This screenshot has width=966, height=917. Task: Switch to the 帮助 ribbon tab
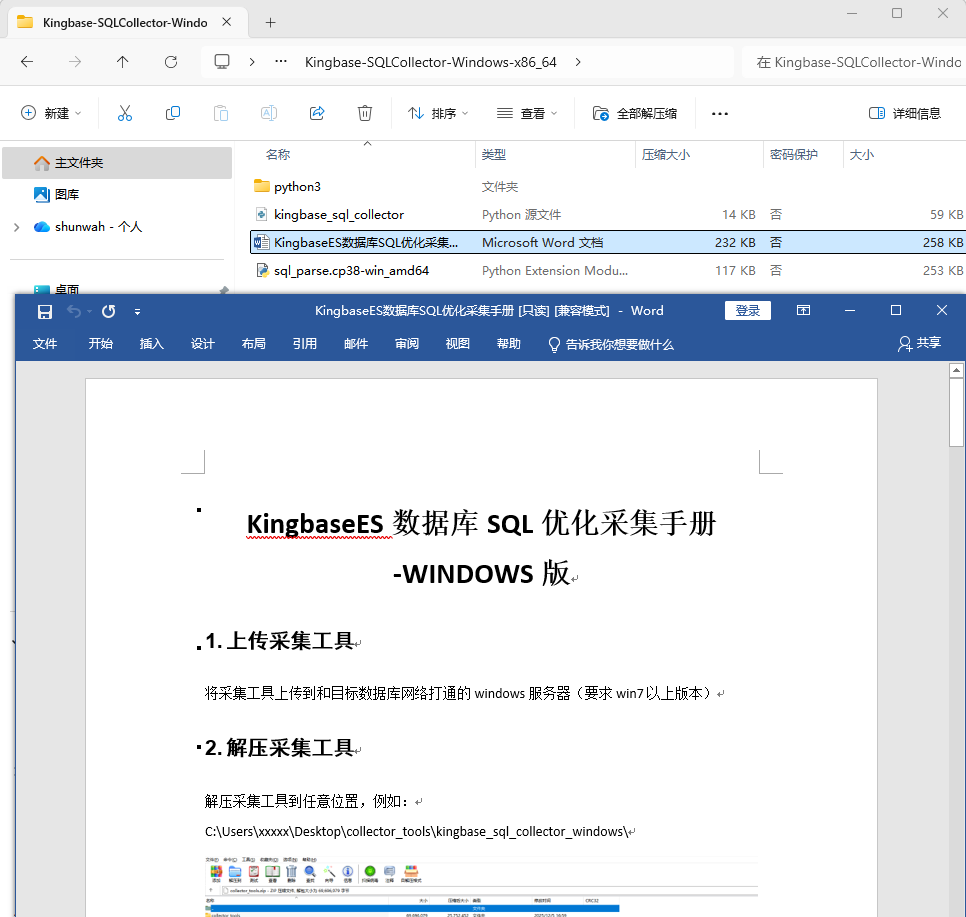(x=509, y=344)
